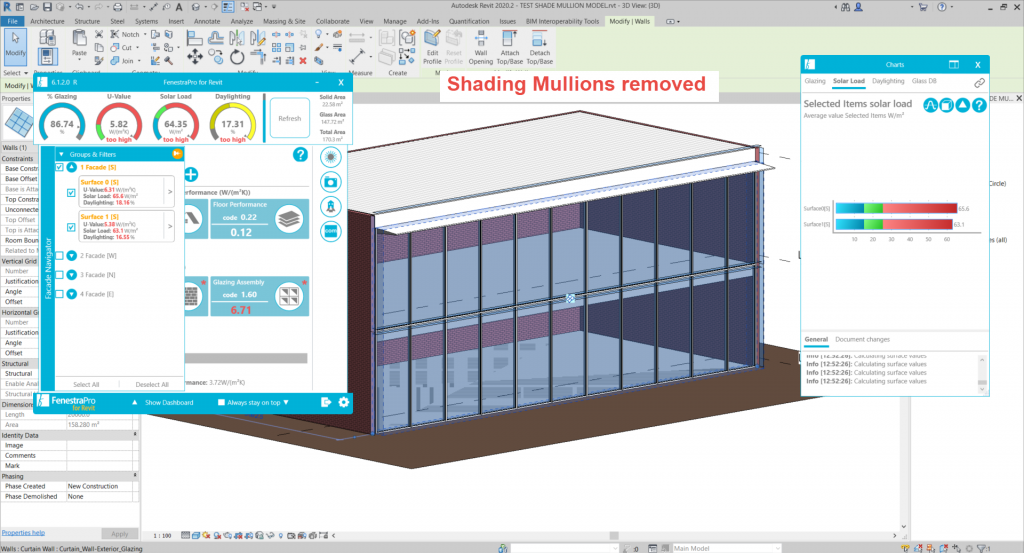Check the 2 Facade [W] checkbox
Viewport: 1024px width, 553px height.
(x=59, y=256)
